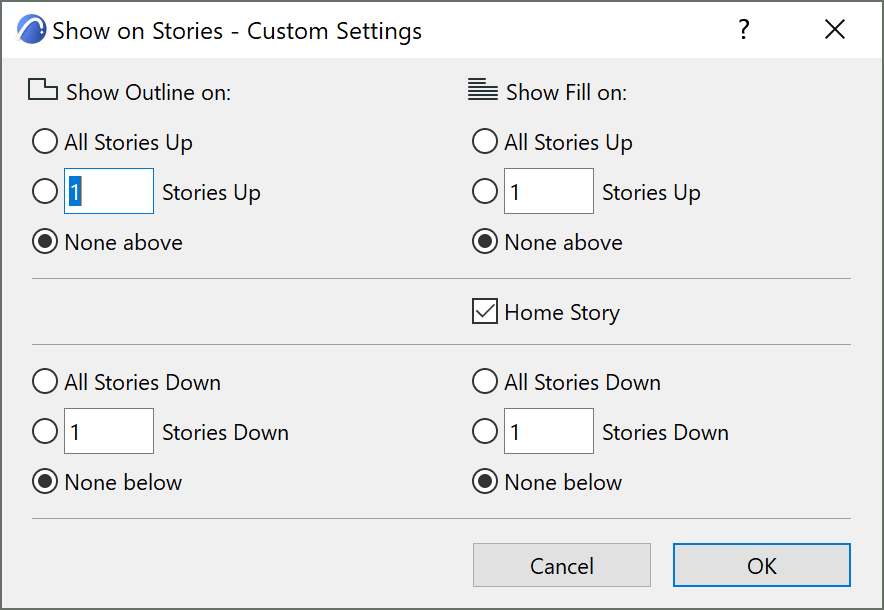Select outline numbered Stories Up radio button
Viewport: 884px width, 610px height.
[x=45, y=191]
